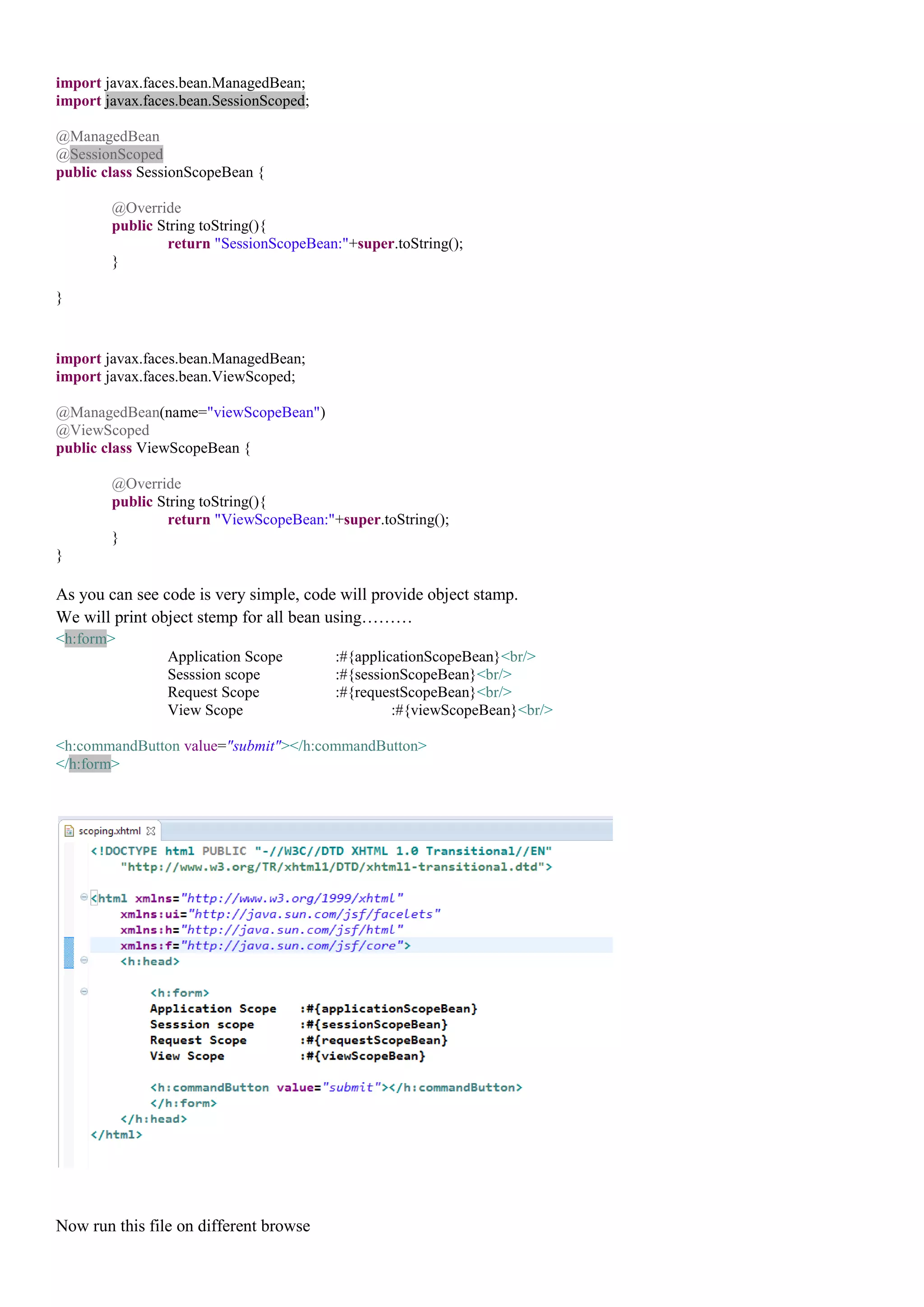
Task: Click the xmlns:ui facelets namespace URL
Action: tap(314, 914)
